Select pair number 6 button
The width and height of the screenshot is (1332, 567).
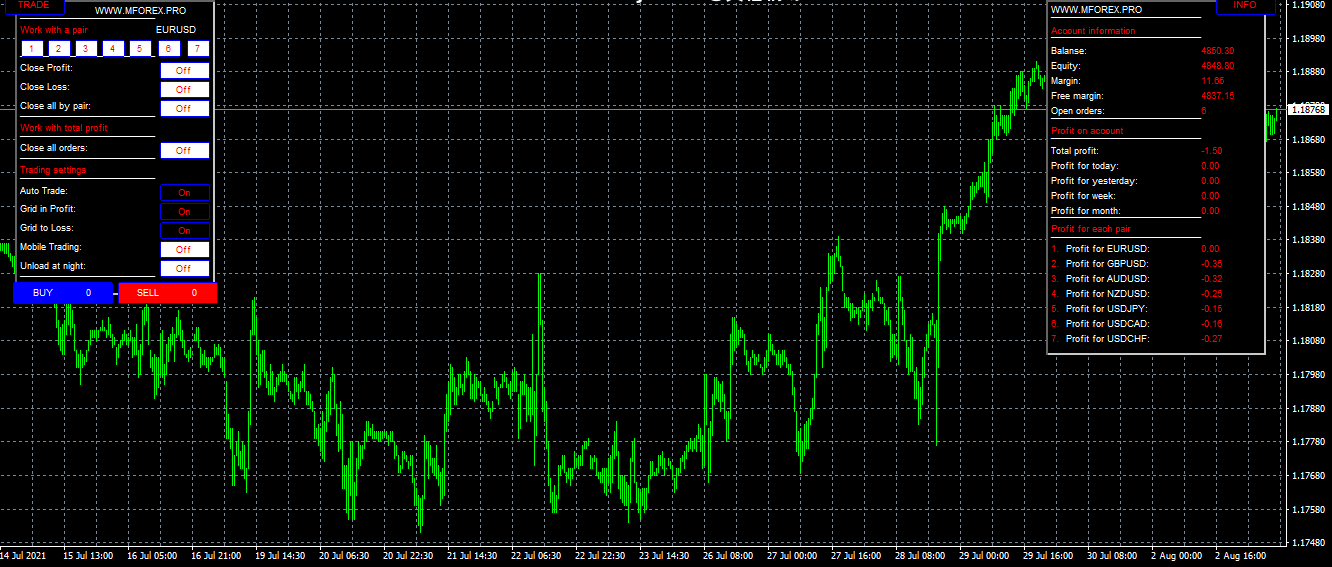tap(169, 49)
